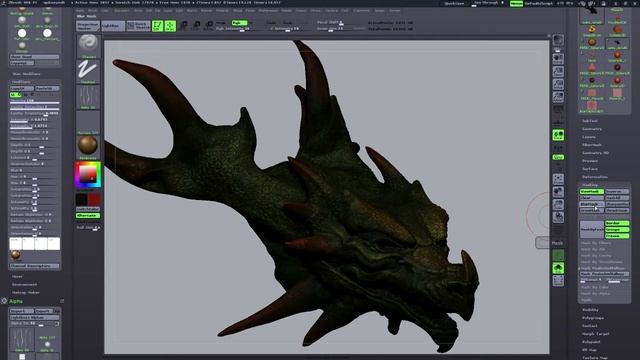This screenshot has height=360, width=640.
Task: Toggle the green Menus button at top
Action: coord(516,3)
